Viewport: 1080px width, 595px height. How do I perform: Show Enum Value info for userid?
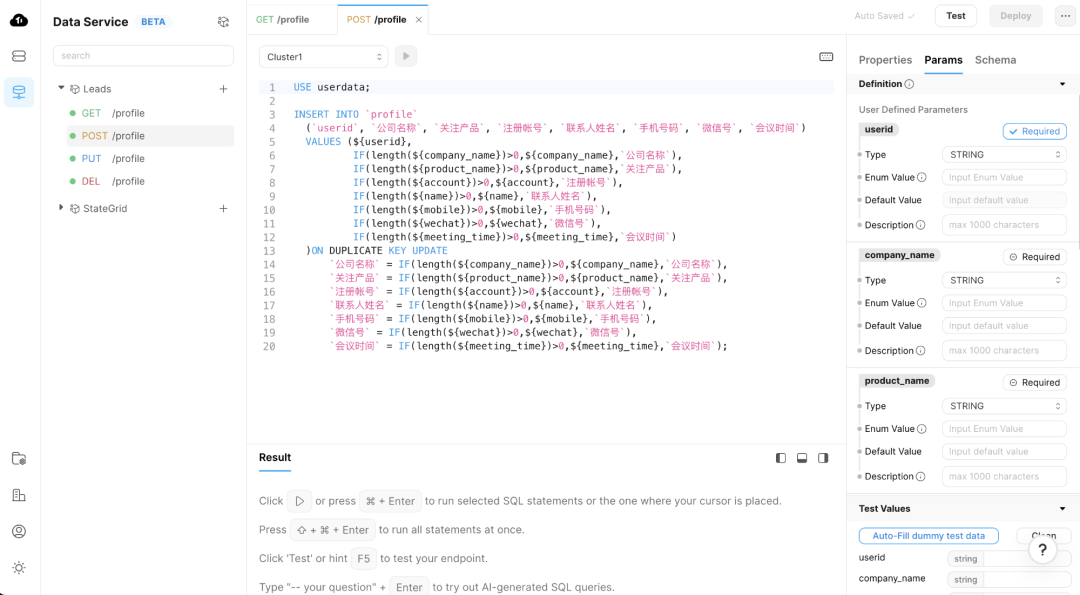[x=922, y=178]
